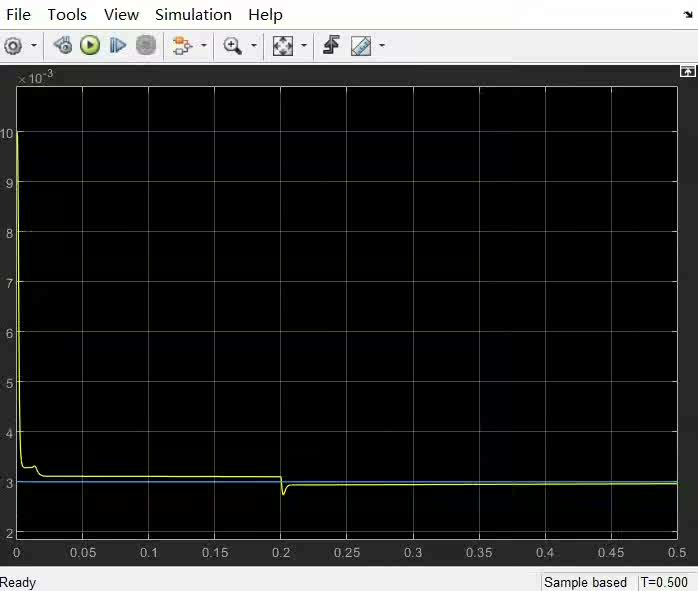
Task: Run the simulation with the green play button
Action: point(90,45)
